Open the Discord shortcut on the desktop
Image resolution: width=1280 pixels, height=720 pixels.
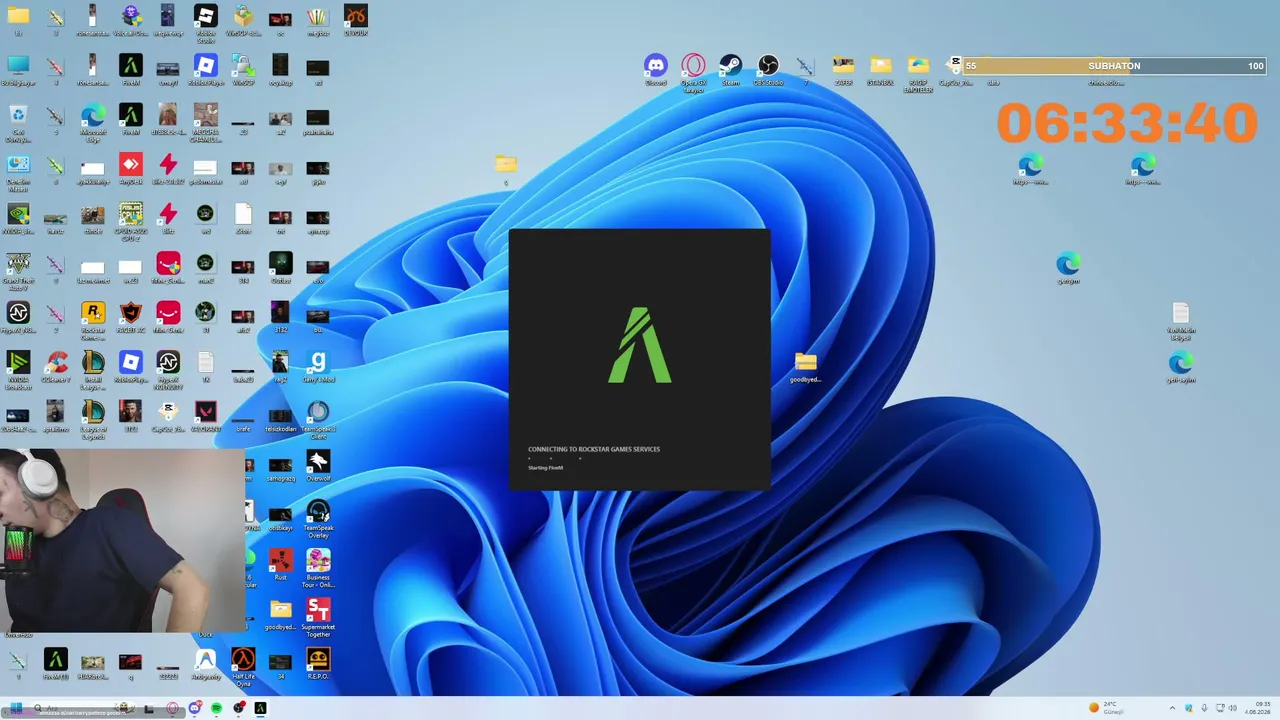pyautogui.click(x=656, y=70)
